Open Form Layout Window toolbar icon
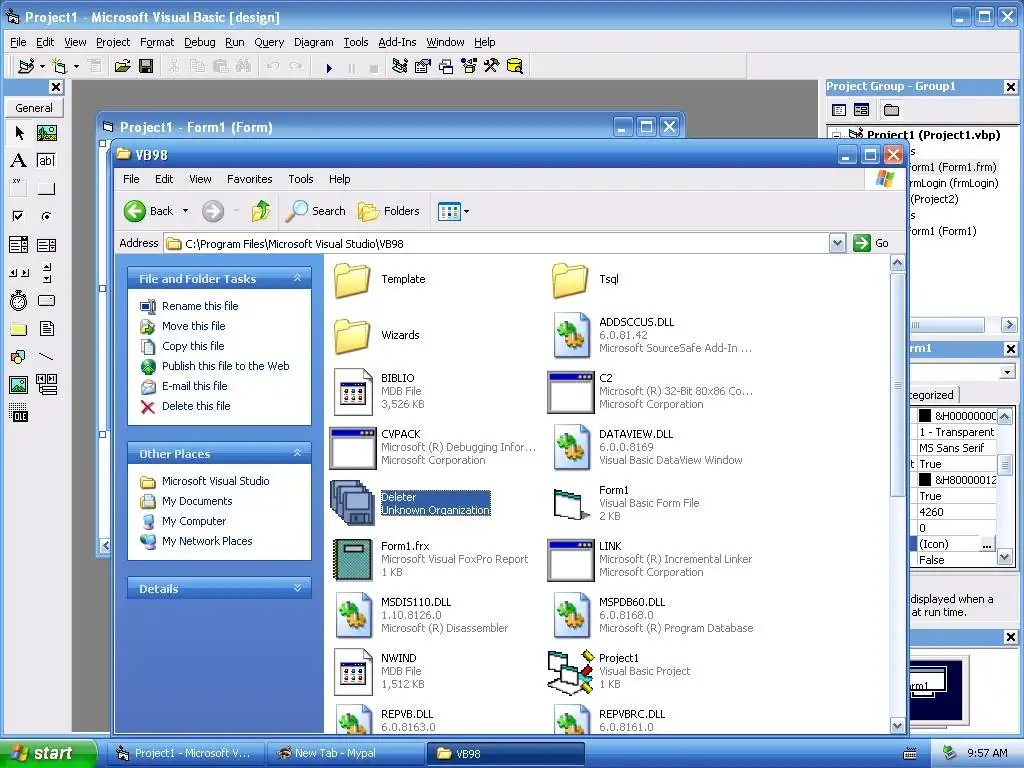 [x=446, y=66]
